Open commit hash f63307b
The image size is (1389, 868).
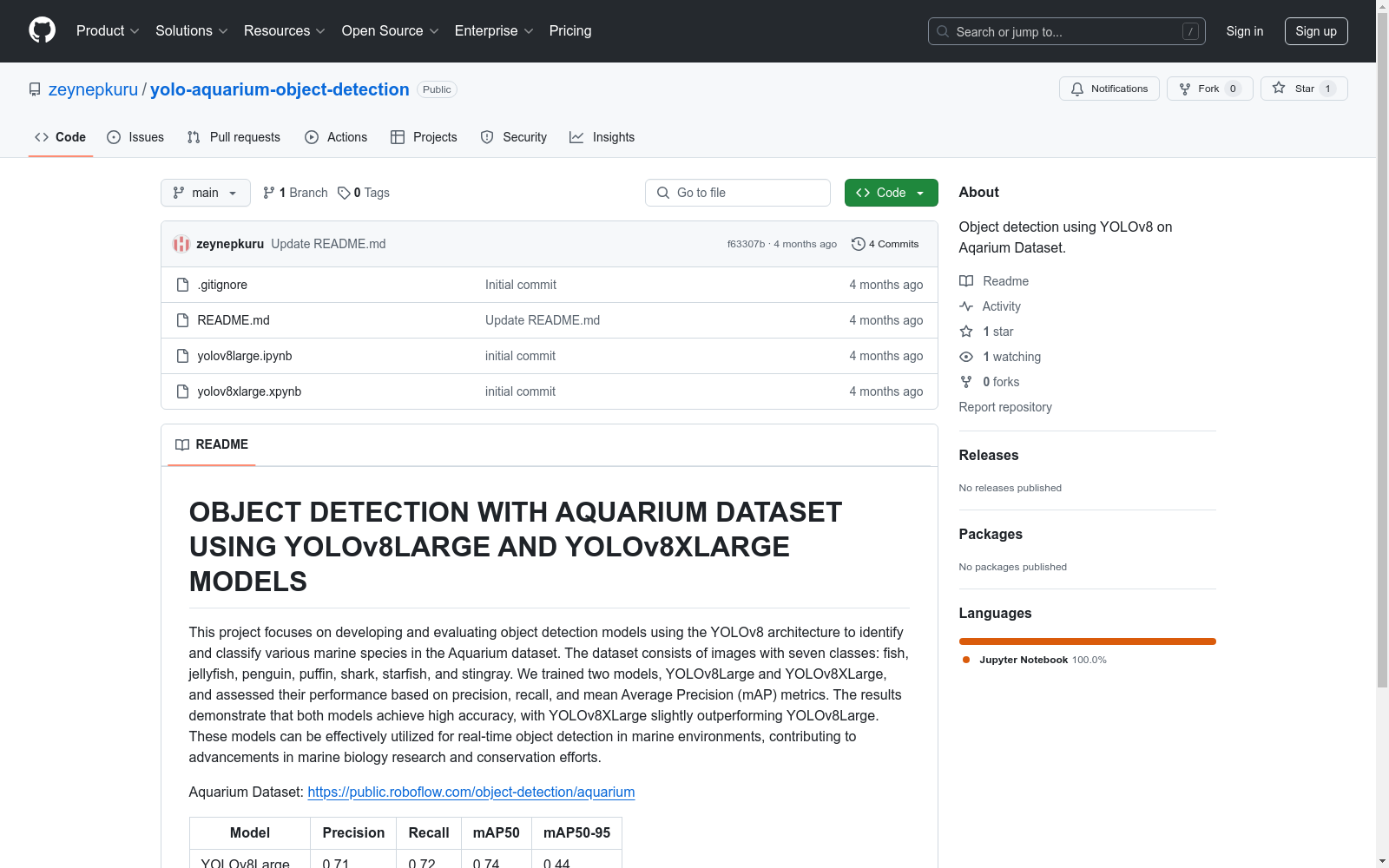pyautogui.click(x=746, y=244)
